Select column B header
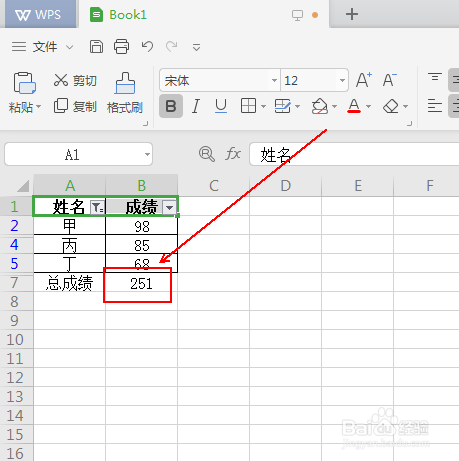The image size is (459, 461). click(142, 186)
